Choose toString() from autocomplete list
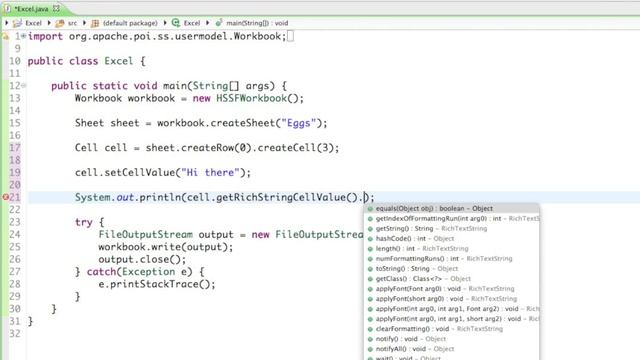640x360 pixels. 451,269
